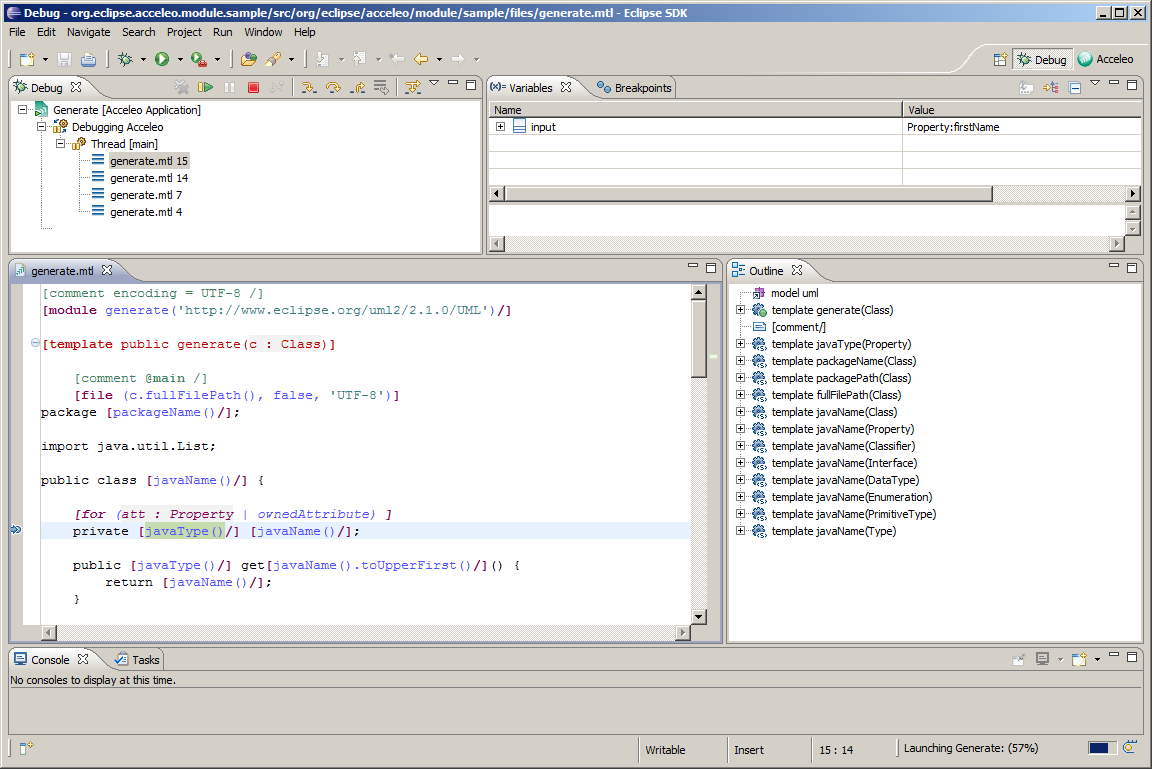Open Back history dropdown arrow
Image resolution: width=1152 pixels, height=769 pixels.
tap(439, 59)
